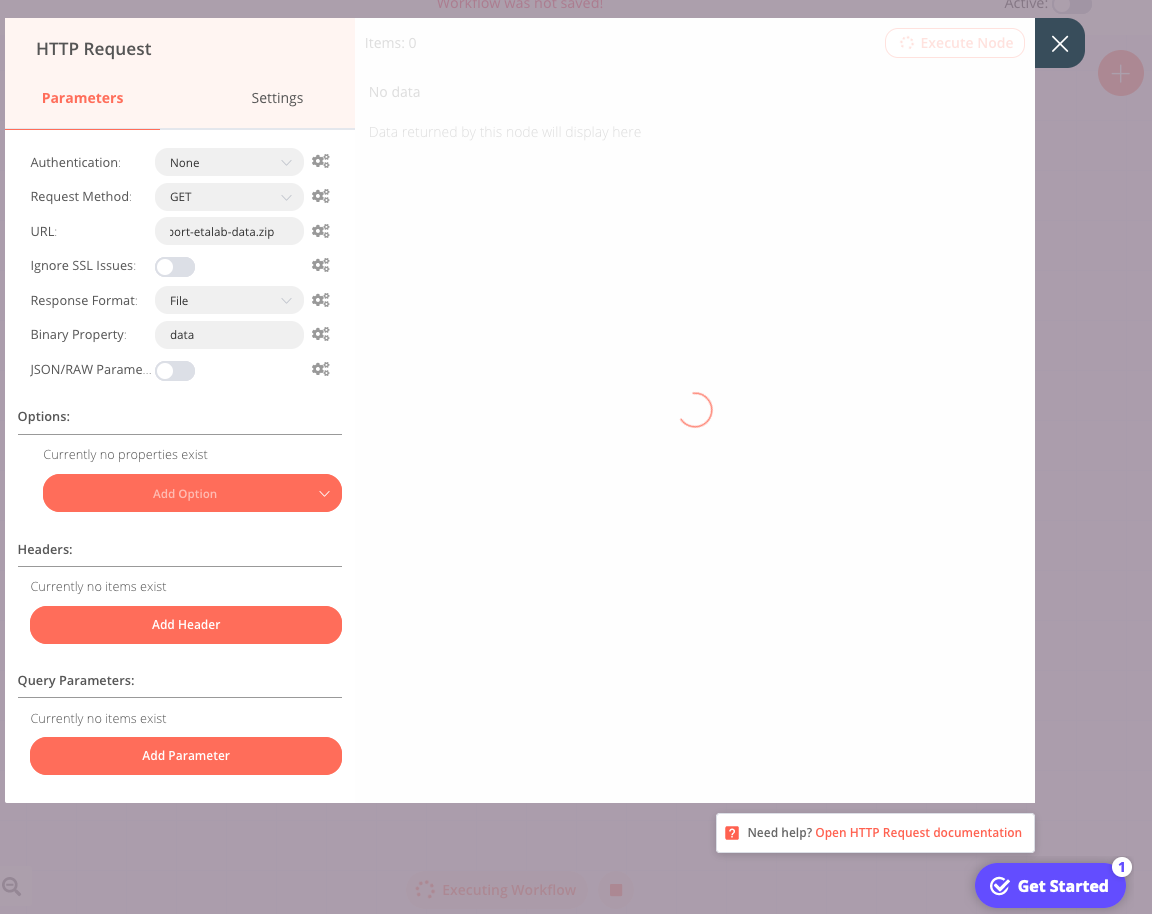This screenshot has width=1152, height=914.
Task: Open Authentication parameter options gear
Action: pos(320,161)
